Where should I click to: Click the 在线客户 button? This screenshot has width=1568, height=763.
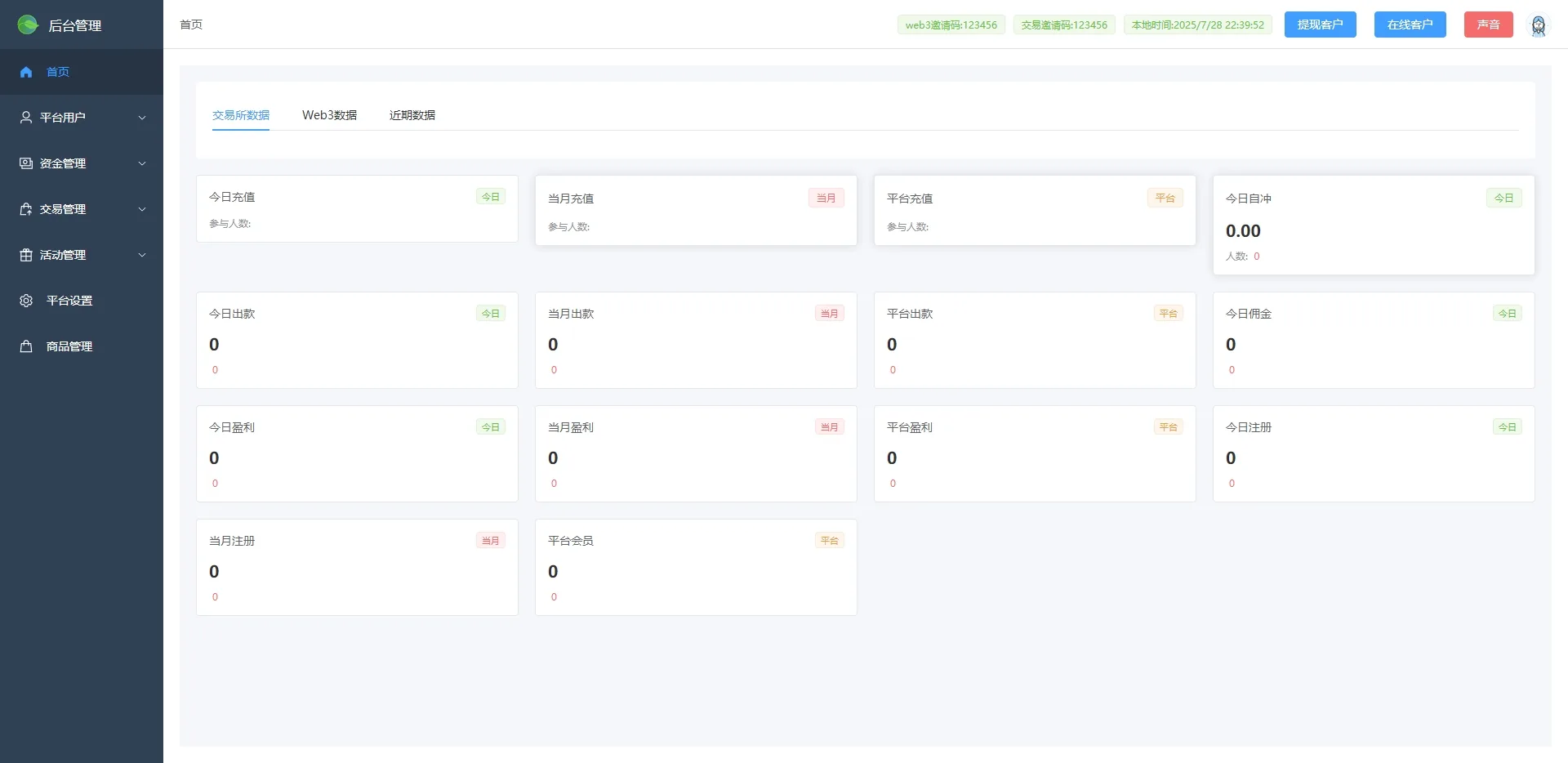click(1410, 25)
